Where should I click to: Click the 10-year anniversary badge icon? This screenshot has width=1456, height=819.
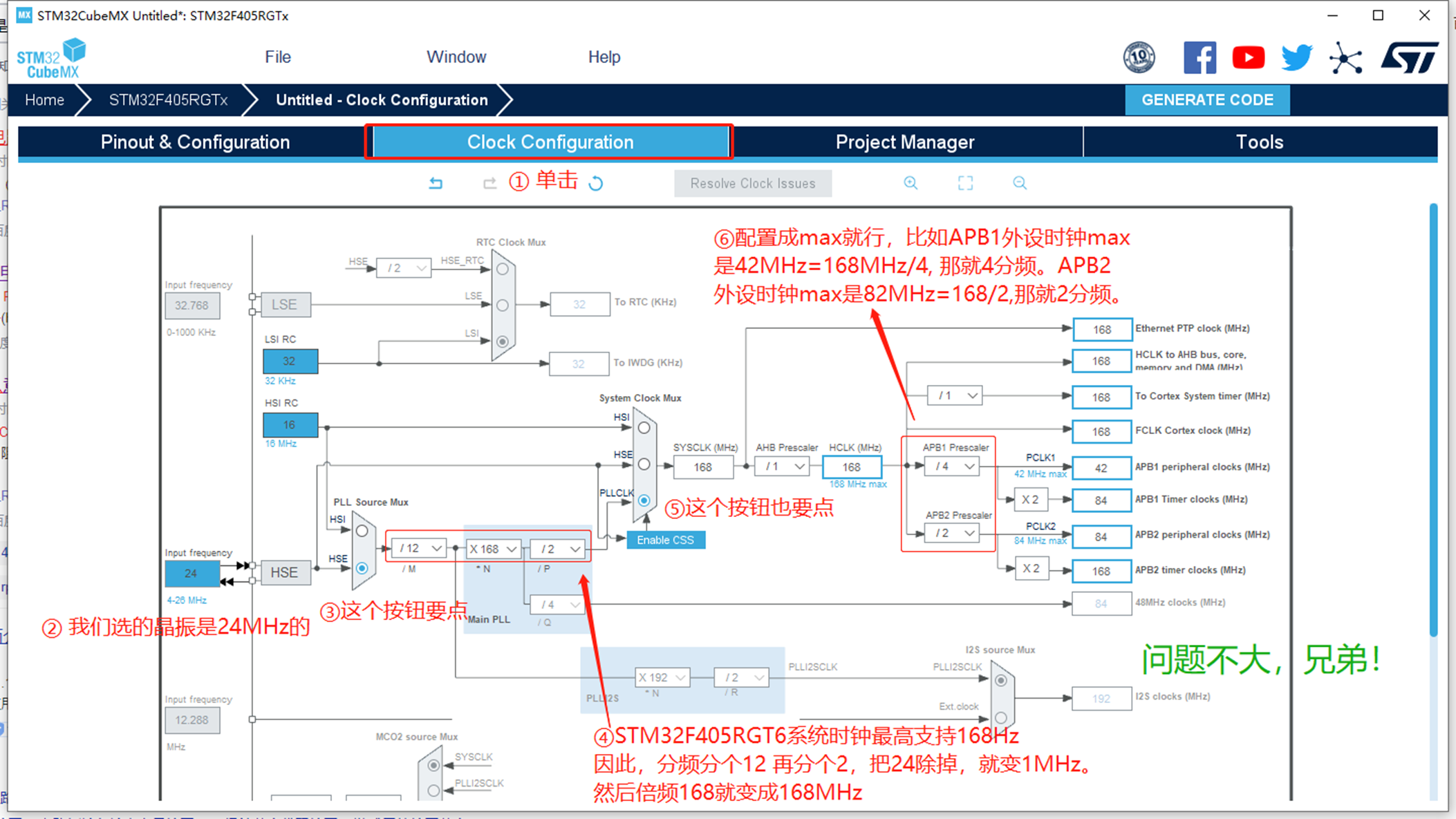tap(1139, 57)
